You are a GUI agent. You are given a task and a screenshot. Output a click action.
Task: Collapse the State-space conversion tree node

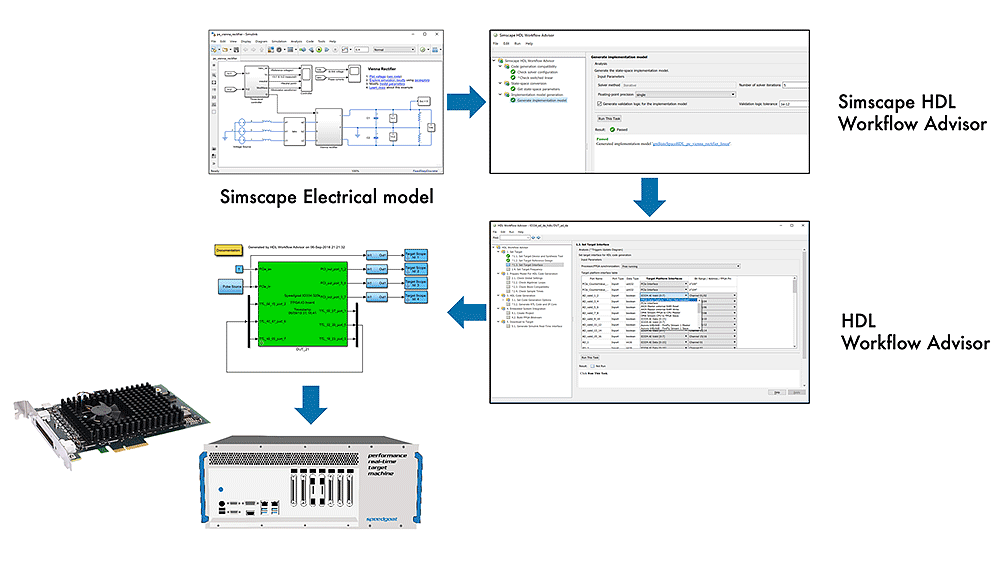[x=500, y=83]
